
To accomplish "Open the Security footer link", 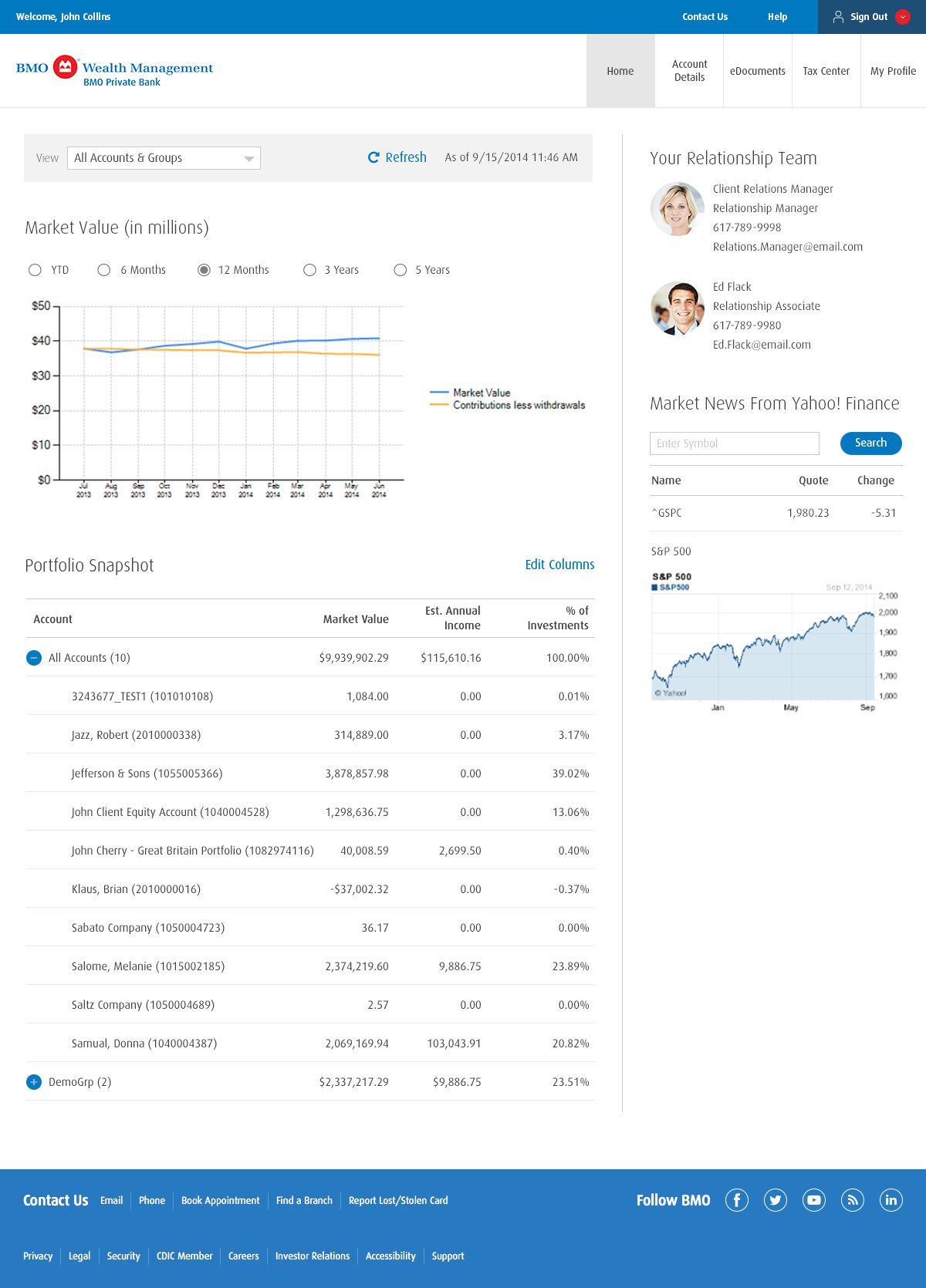I will pos(123,1256).
